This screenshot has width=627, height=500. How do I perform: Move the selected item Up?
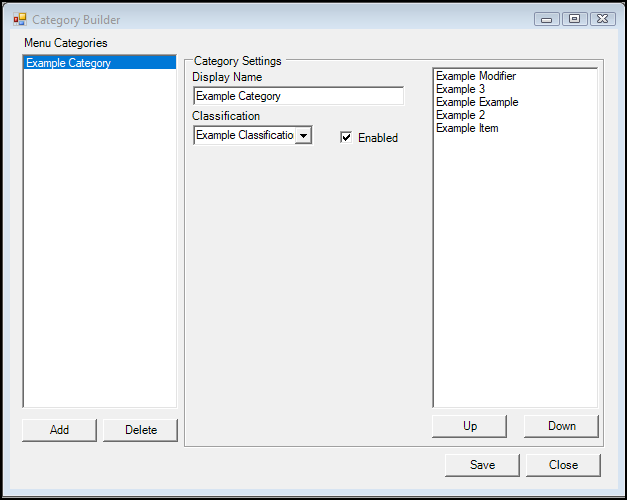tap(469, 426)
